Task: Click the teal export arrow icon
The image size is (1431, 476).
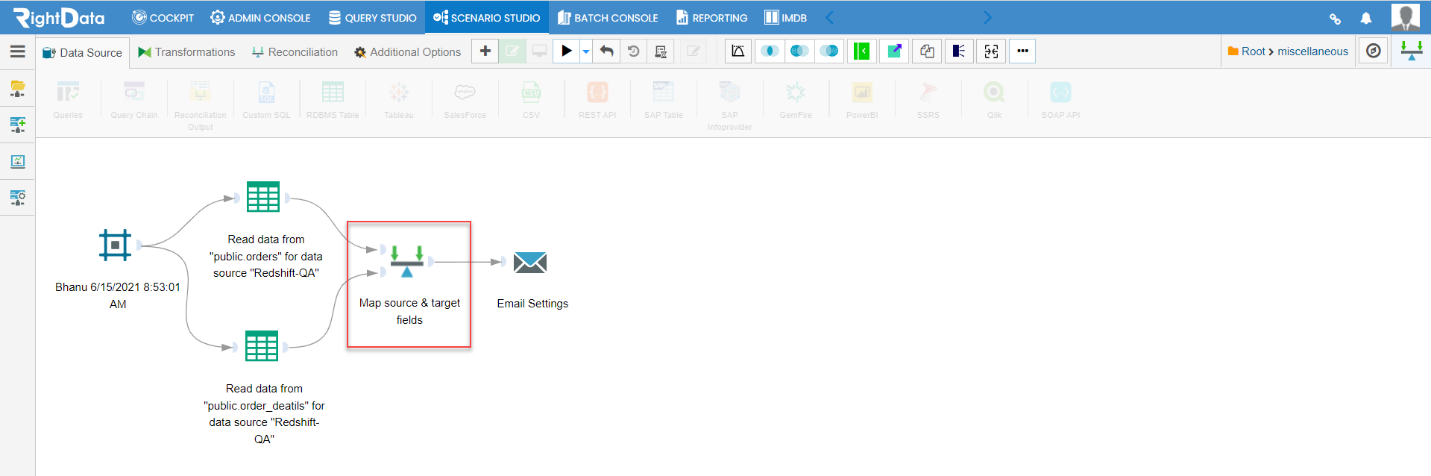Action: pos(894,51)
